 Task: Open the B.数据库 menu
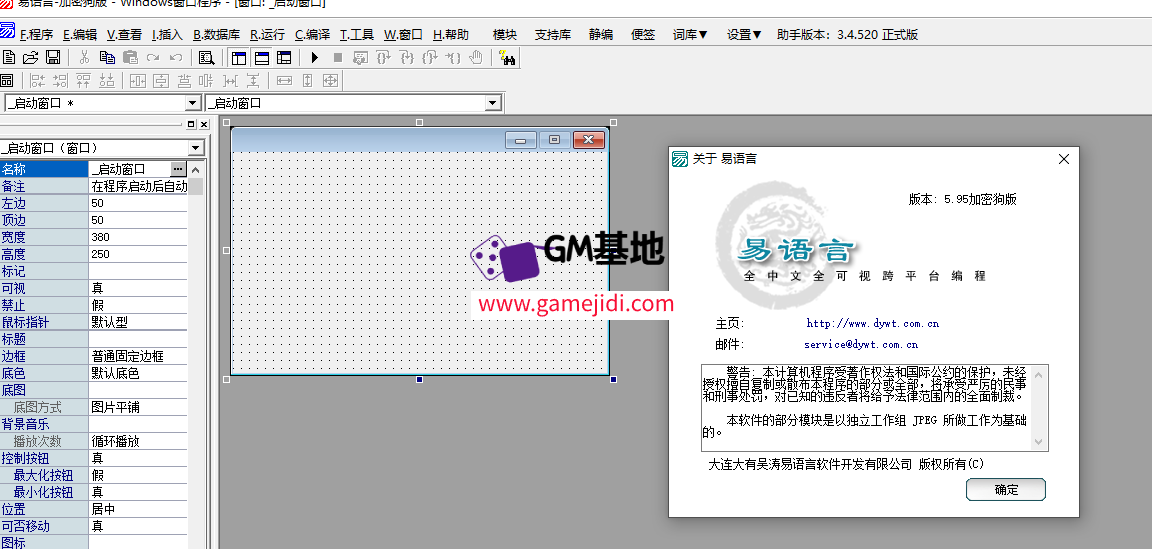tap(217, 35)
